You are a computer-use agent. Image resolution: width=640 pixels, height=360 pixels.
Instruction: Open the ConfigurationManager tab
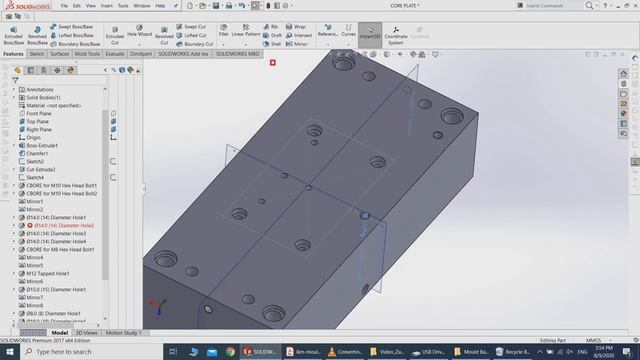pyautogui.click(x=44, y=70)
